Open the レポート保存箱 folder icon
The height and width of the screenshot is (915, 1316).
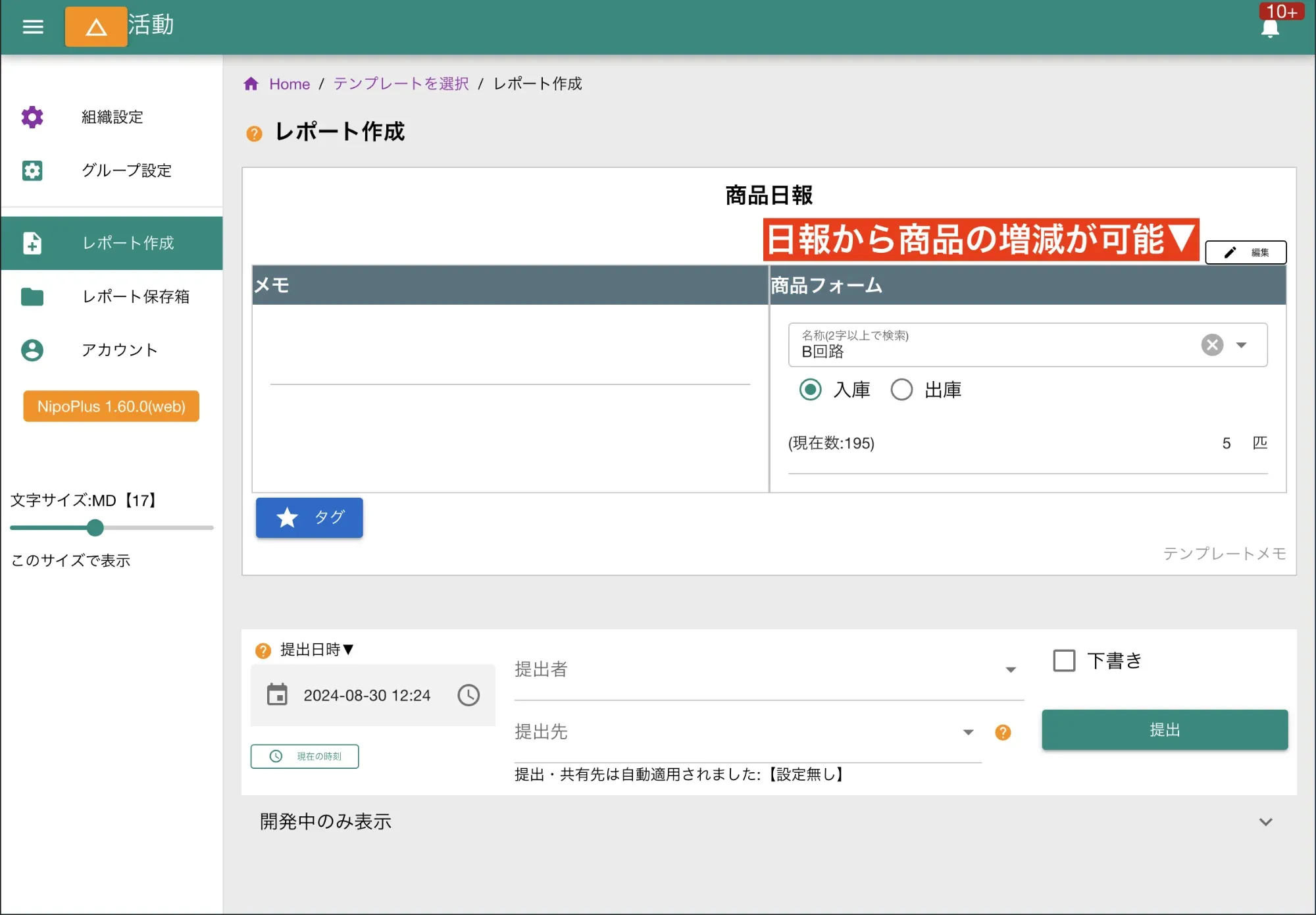coord(32,297)
